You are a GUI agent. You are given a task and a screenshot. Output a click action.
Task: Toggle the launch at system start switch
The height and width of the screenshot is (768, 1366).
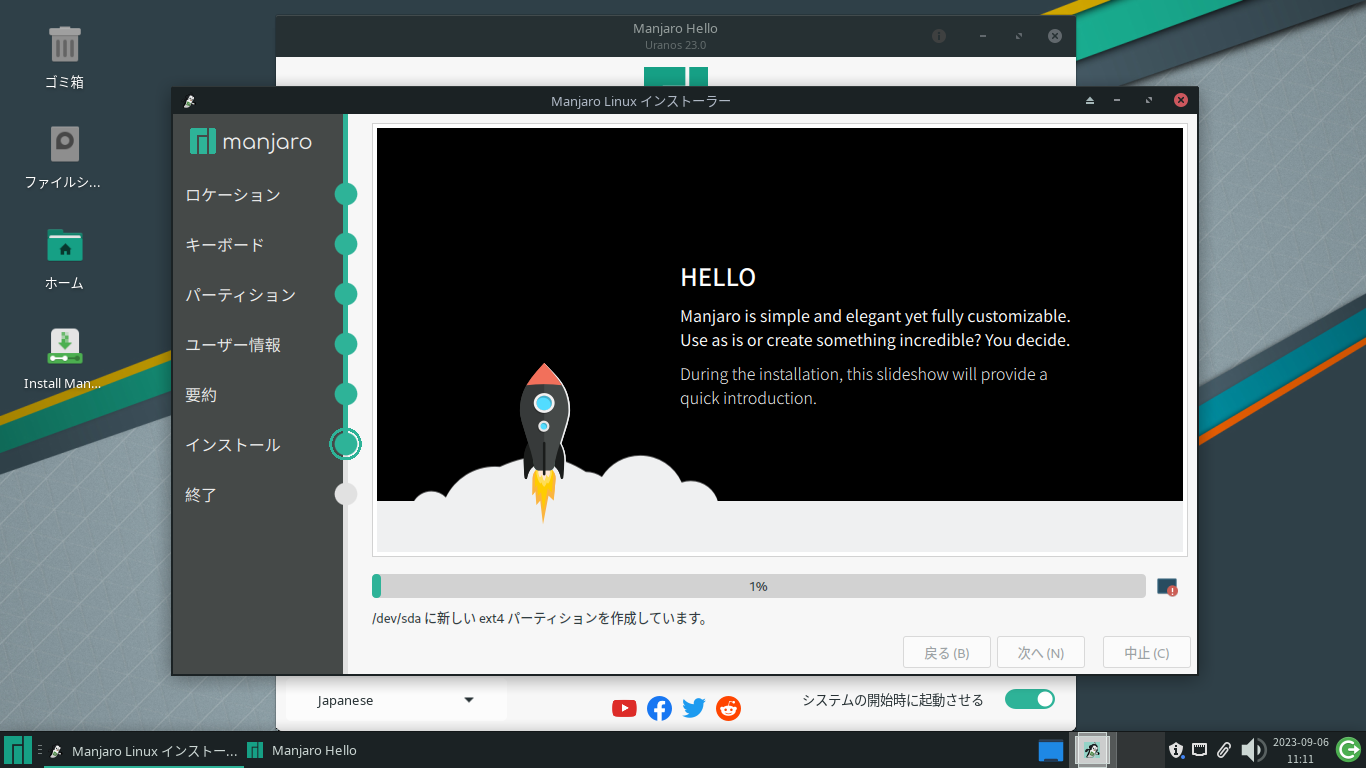[x=1030, y=699]
